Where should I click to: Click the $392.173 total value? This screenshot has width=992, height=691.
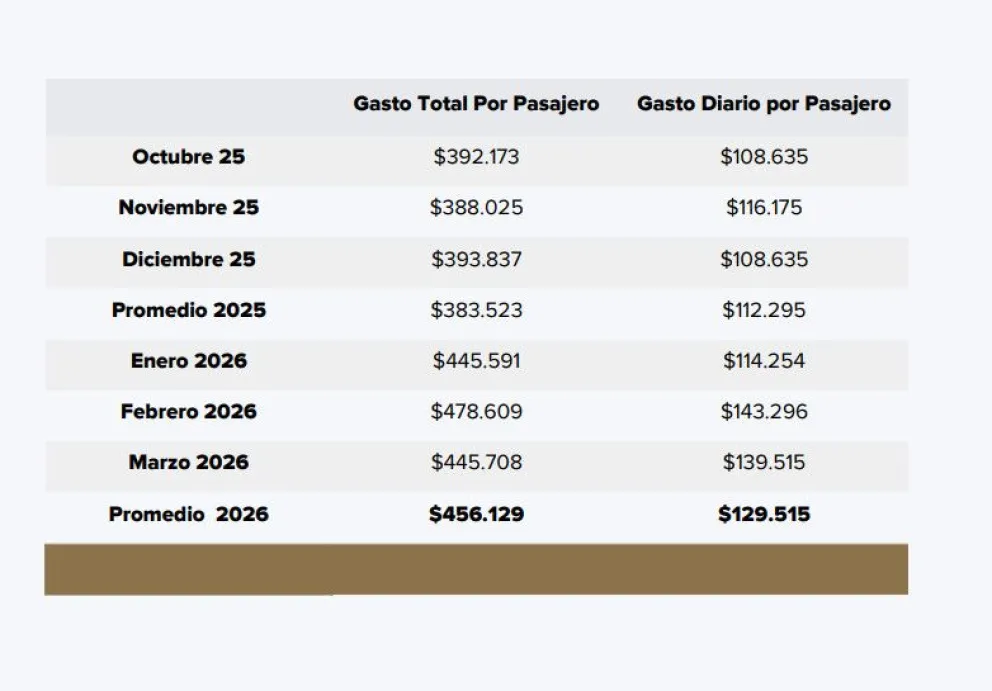[476, 157]
